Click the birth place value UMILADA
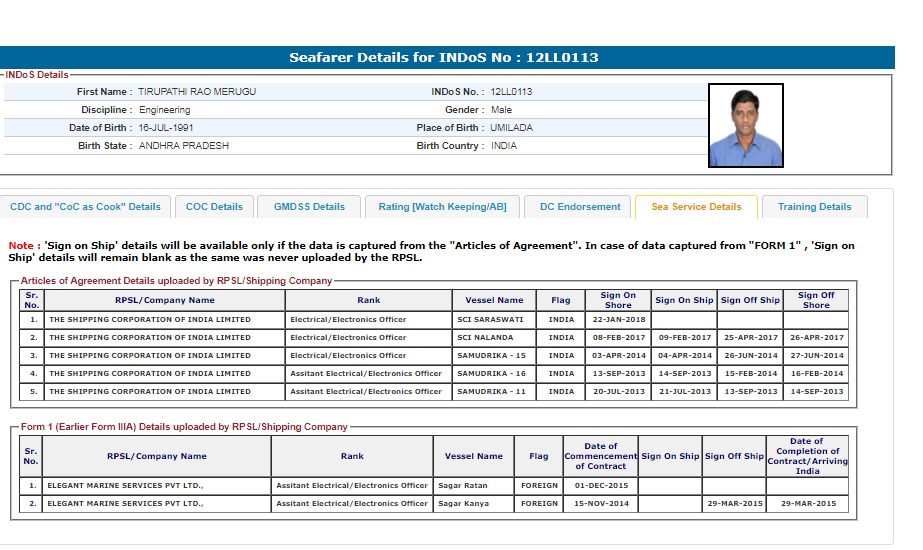This screenshot has width=923, height=550. [x=512, y=128]
